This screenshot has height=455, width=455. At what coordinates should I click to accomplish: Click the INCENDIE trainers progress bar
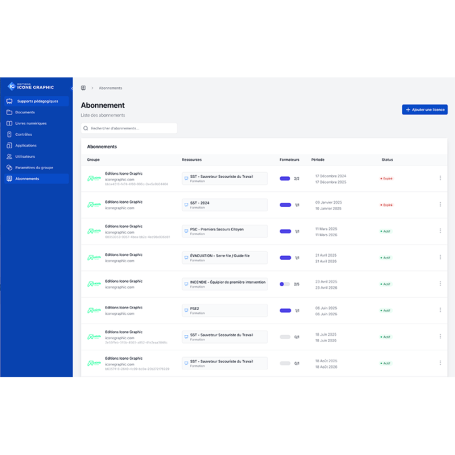click(x=285, y=284)
